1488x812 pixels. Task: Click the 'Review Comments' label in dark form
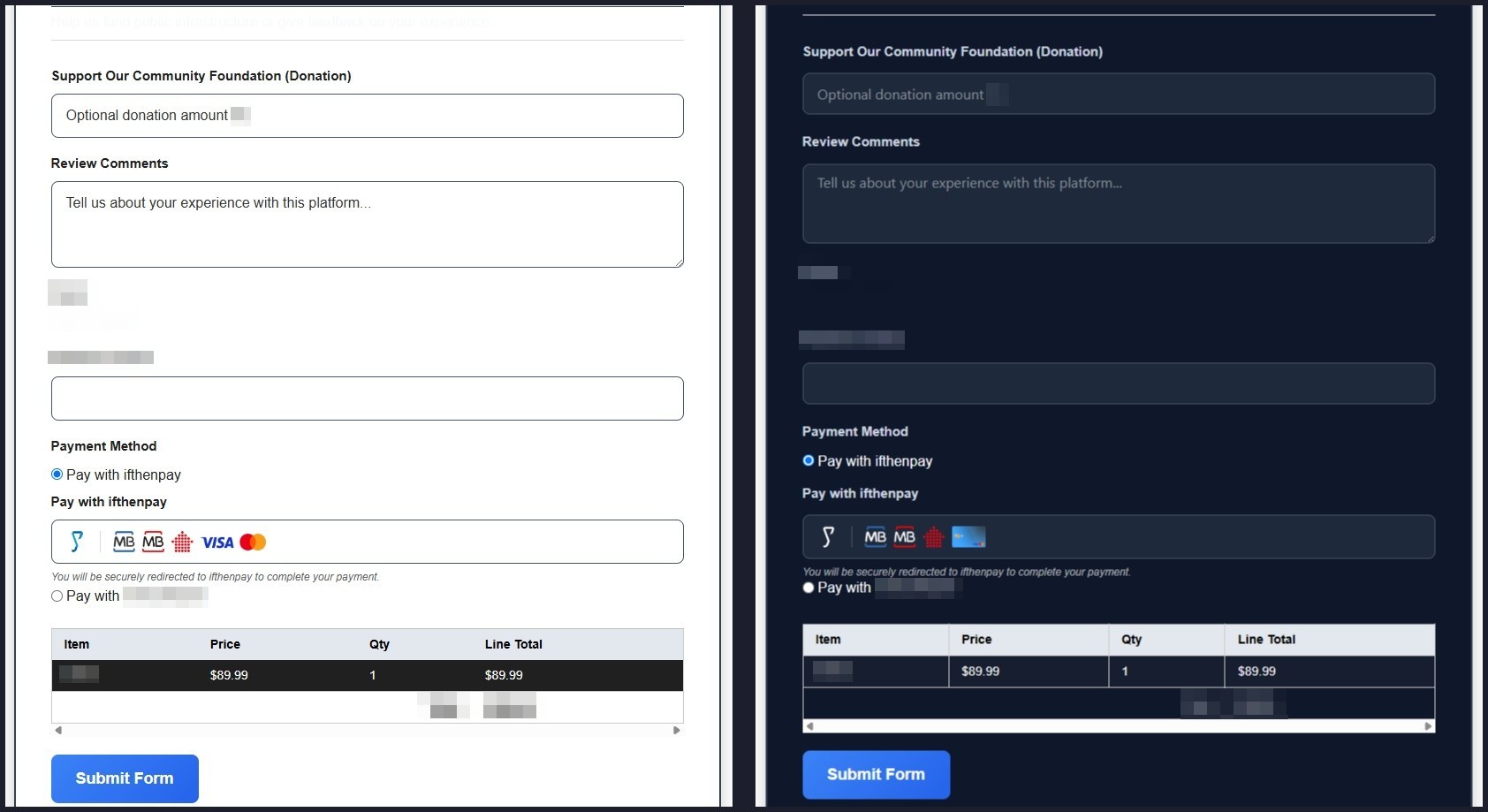point(861,141)
